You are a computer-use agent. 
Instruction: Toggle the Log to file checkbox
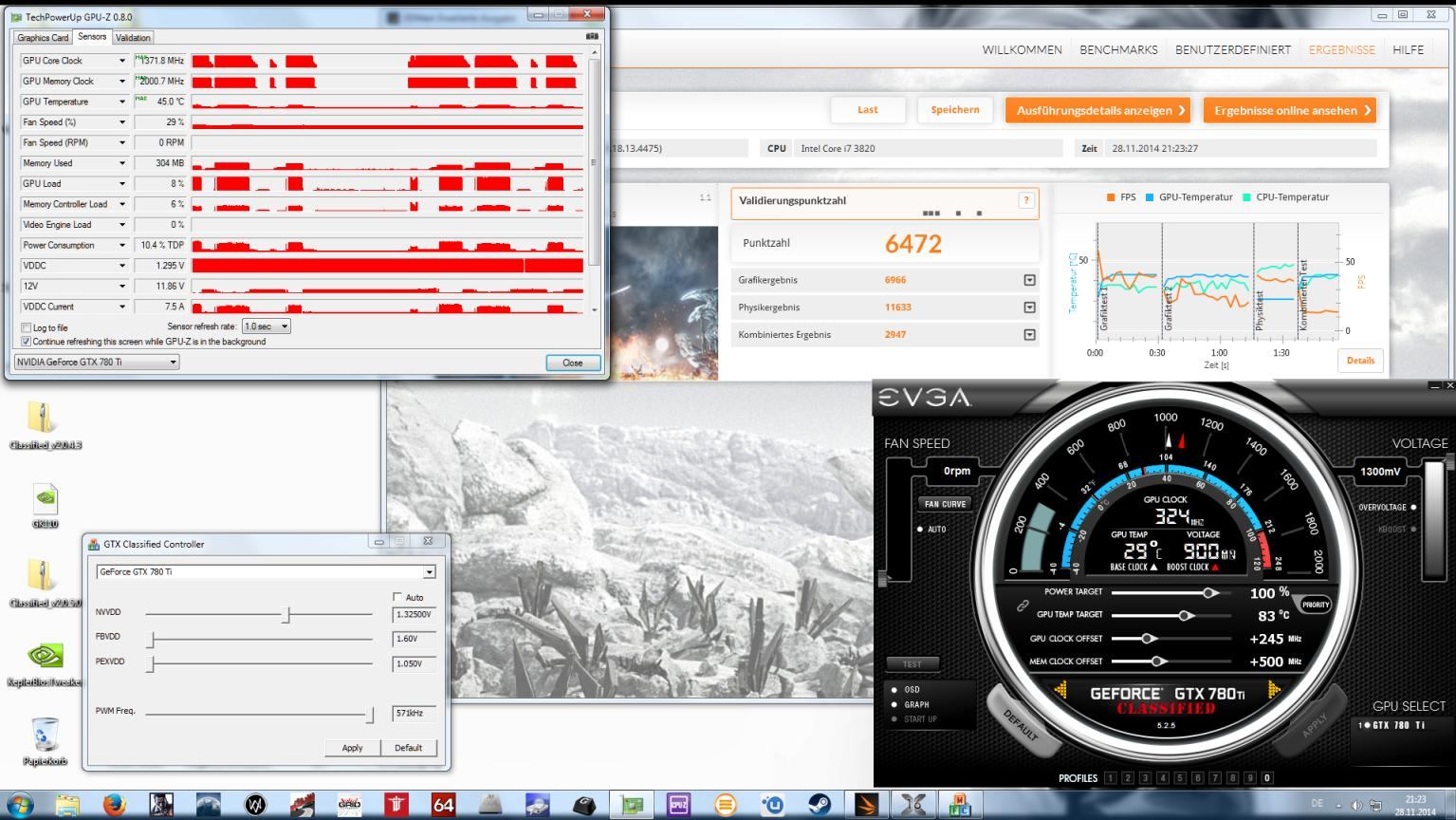[27, 327]
